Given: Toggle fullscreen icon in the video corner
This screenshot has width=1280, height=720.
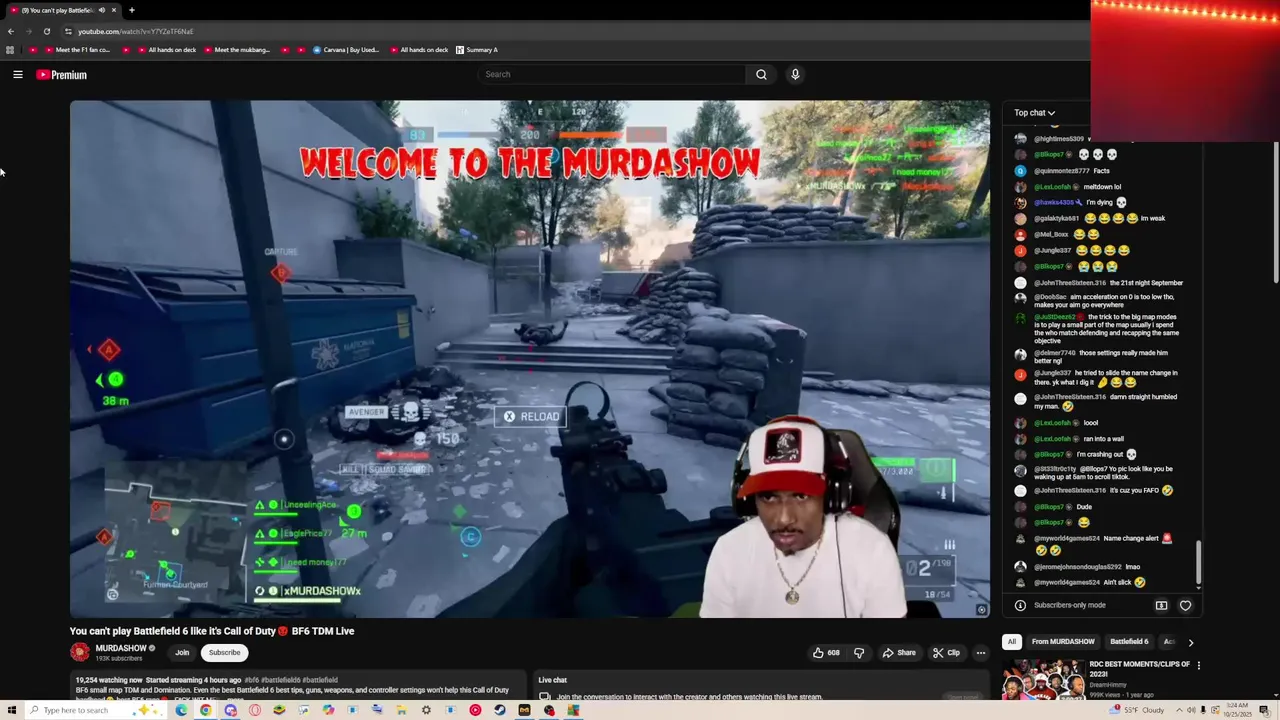Looking at the screenshot, I should pyautogui.click(x=981, y=609).
